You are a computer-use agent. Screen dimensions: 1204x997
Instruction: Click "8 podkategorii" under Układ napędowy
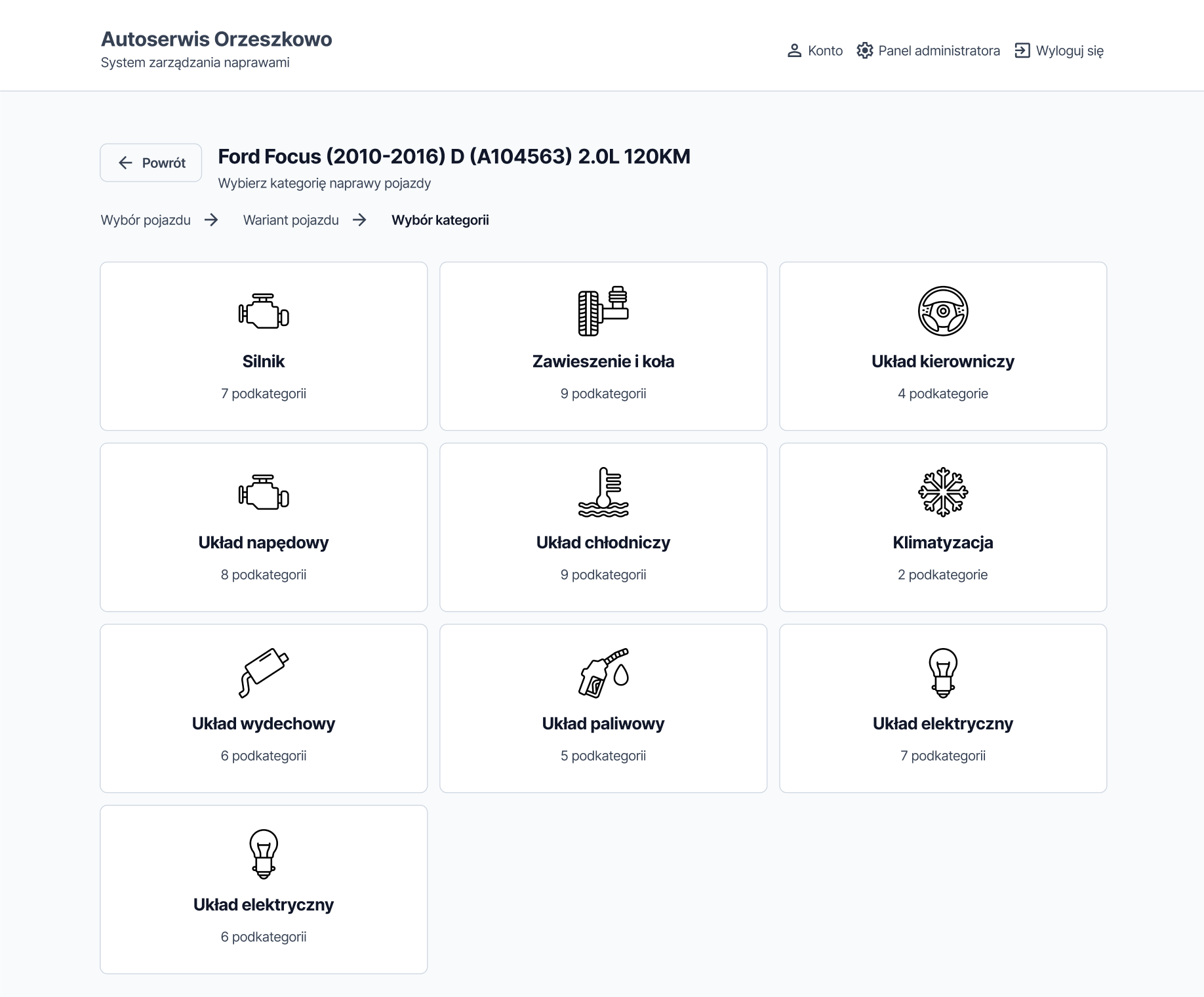pyautogui.click(x=264, y=575)
